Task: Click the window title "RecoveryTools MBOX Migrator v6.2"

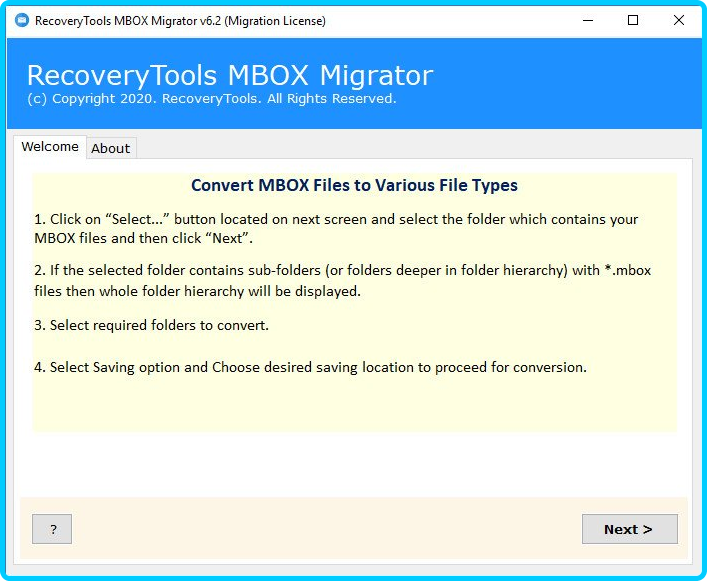Action: pyautogui.click(x=128, y=21)
